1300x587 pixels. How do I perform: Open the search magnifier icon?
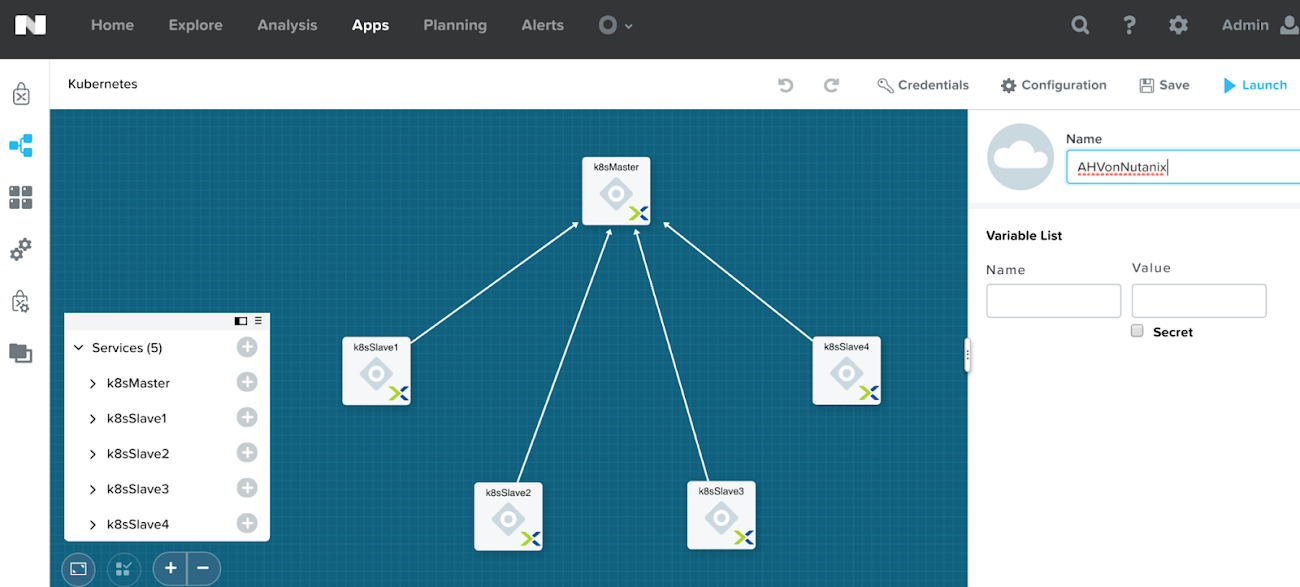[1080, 26]
